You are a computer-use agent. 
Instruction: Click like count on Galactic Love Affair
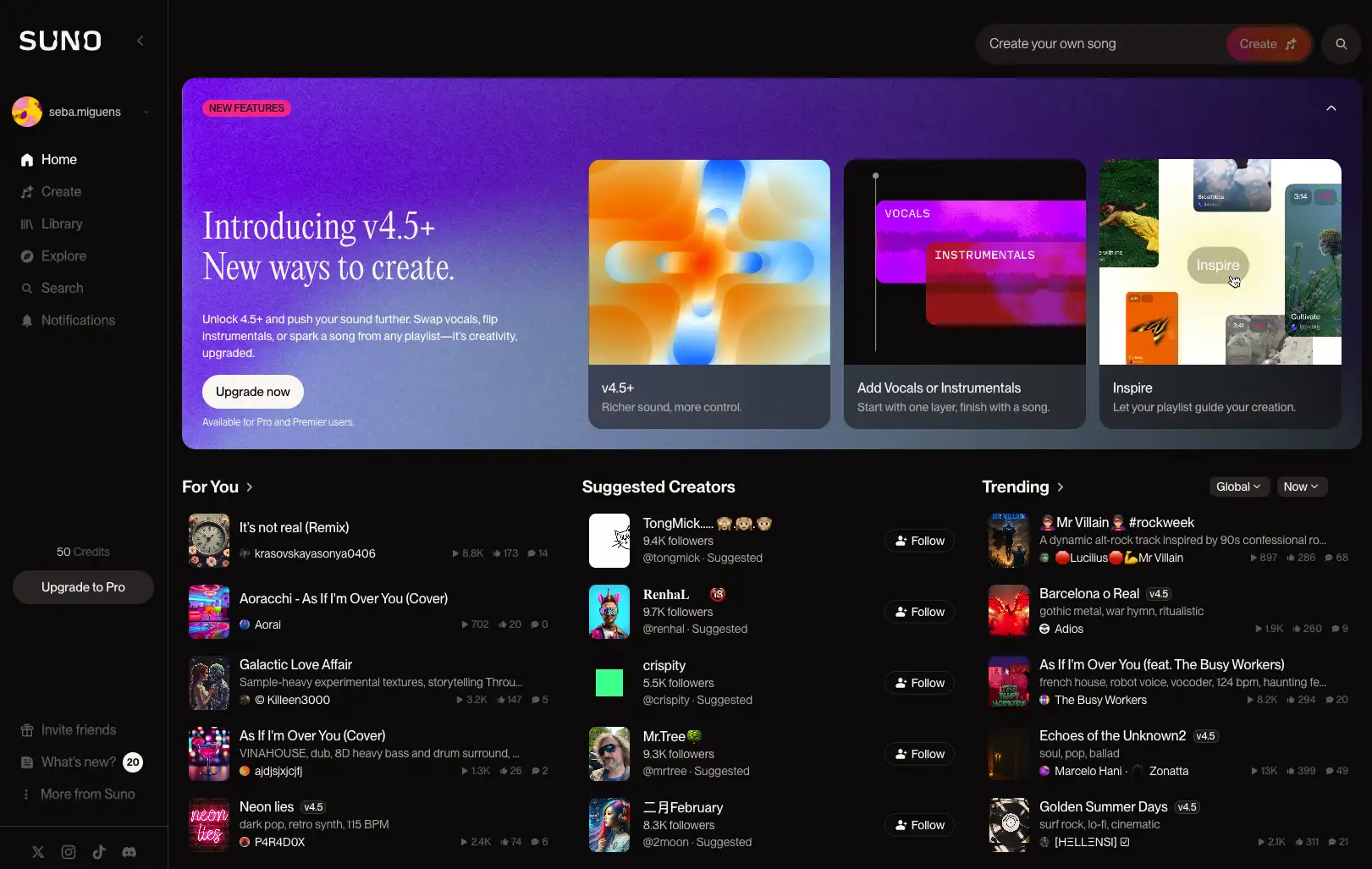click(510, 700)
